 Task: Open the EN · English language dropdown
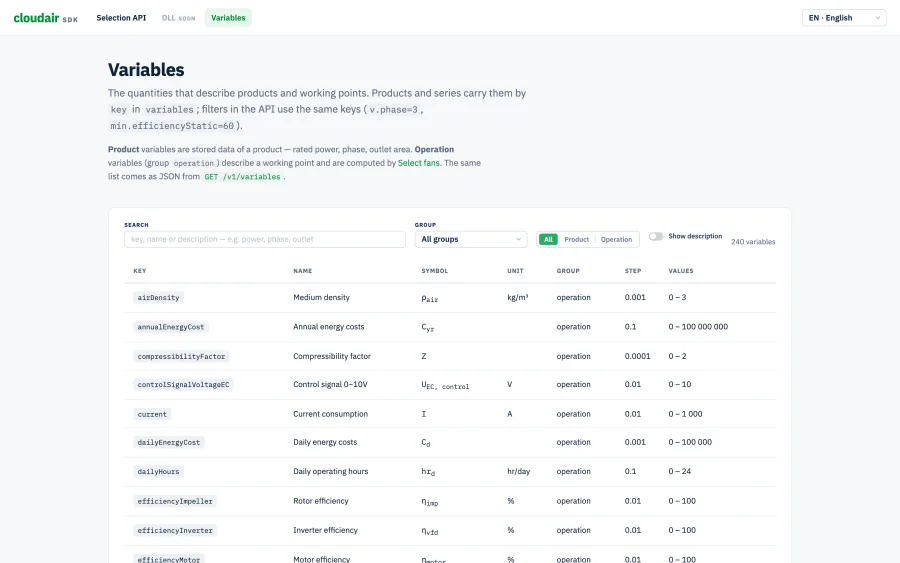(x=844, y=18)
